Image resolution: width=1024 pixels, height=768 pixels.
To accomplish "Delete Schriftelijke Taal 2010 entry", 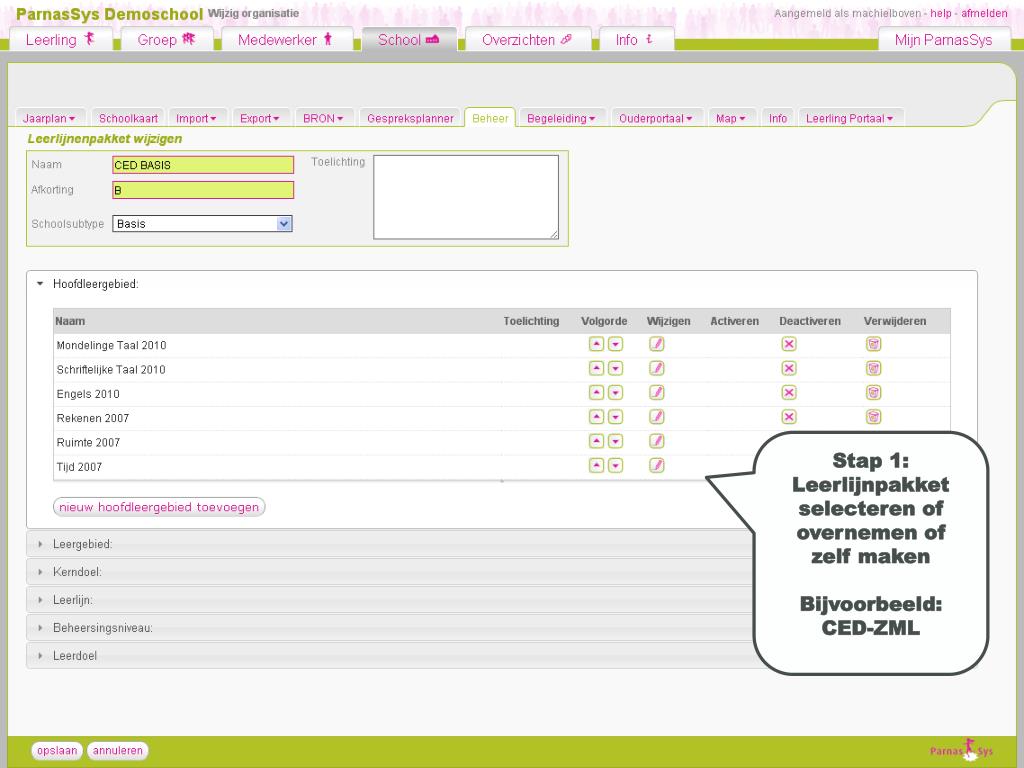I will point(873,368).
